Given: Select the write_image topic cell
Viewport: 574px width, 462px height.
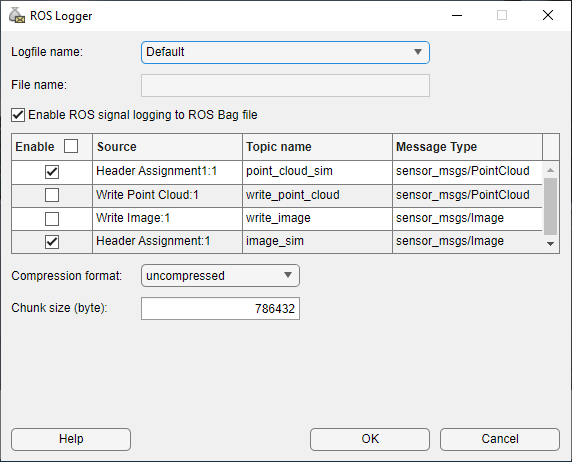Looking at the screenshot, I should [x=317, y=219].
